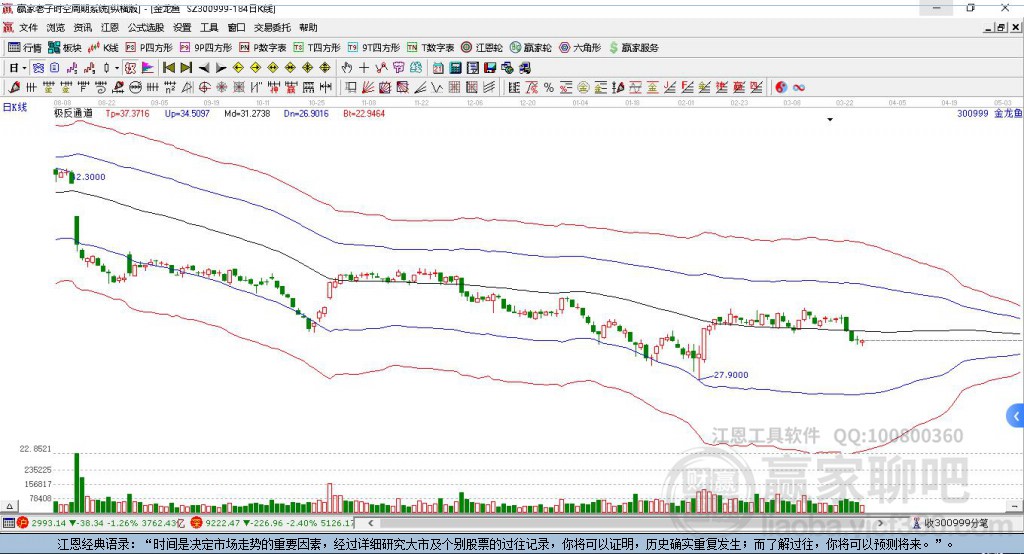Click 收300999分笔 status entry

coord(951,523)
